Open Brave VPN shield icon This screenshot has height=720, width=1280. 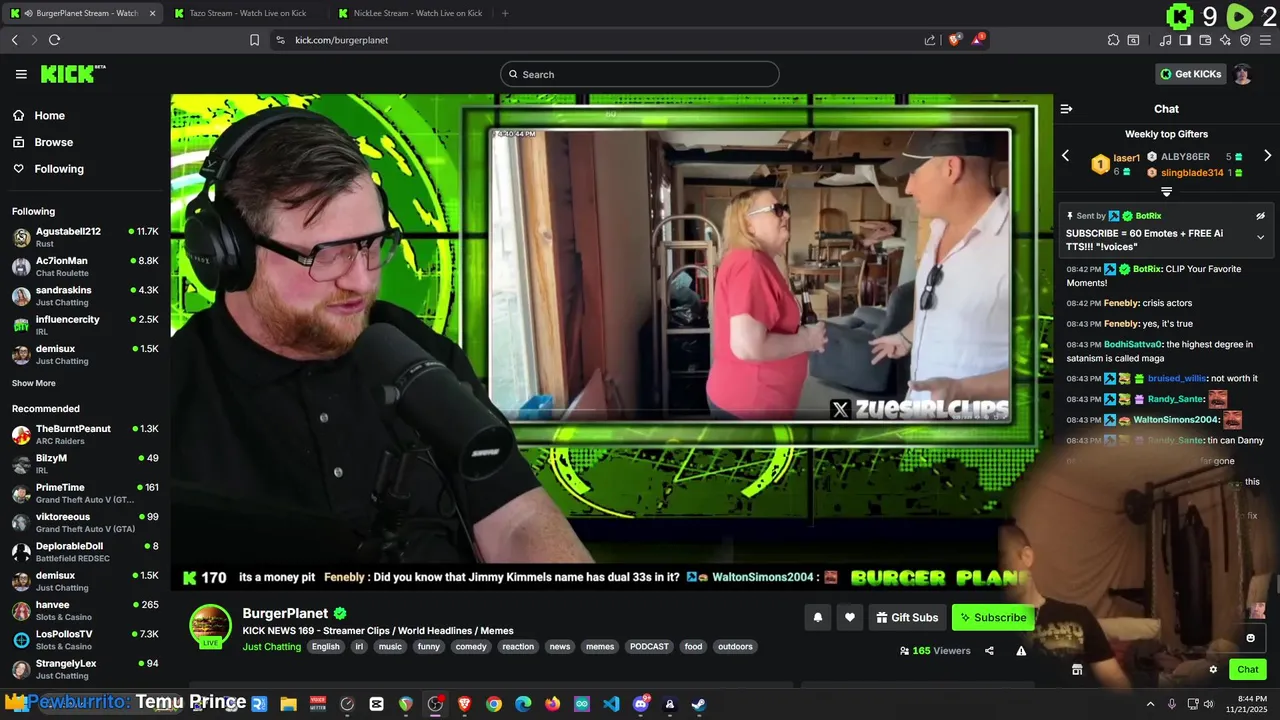click(x=1245, y=40)
